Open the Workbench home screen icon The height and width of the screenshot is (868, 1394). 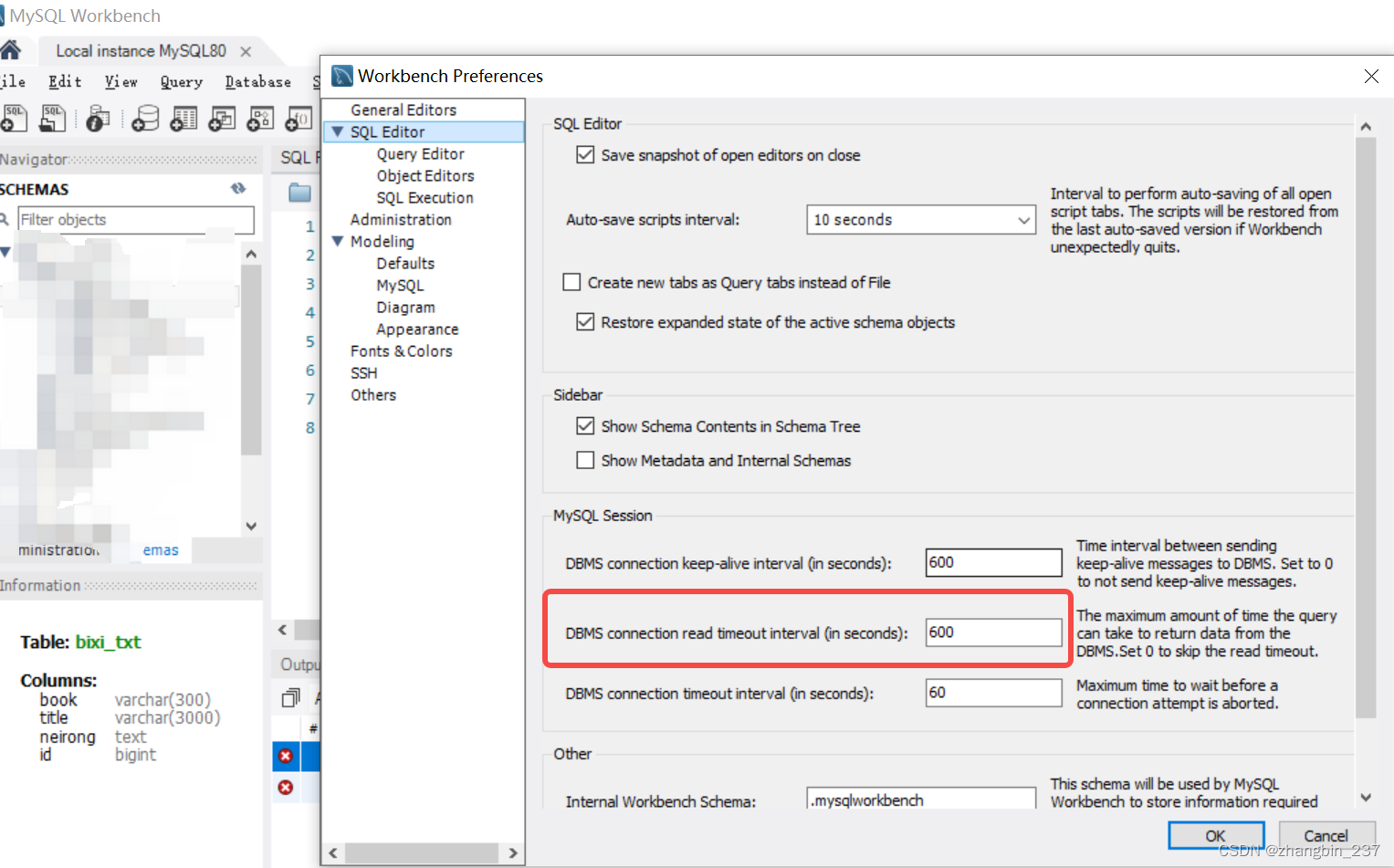pyautogui.click(x=10, y=50)
